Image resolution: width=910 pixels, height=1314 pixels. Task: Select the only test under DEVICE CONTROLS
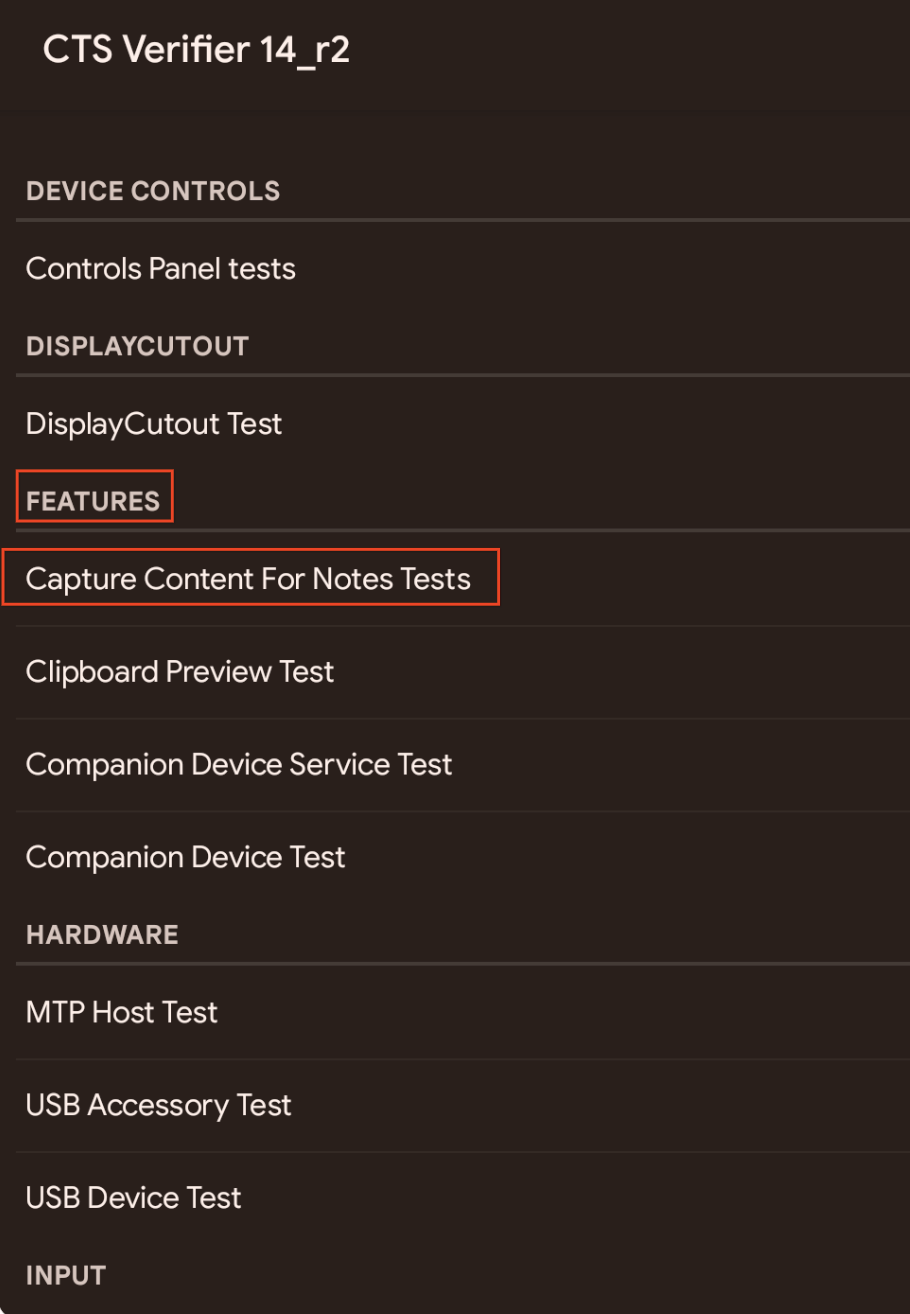coord(160,268)
